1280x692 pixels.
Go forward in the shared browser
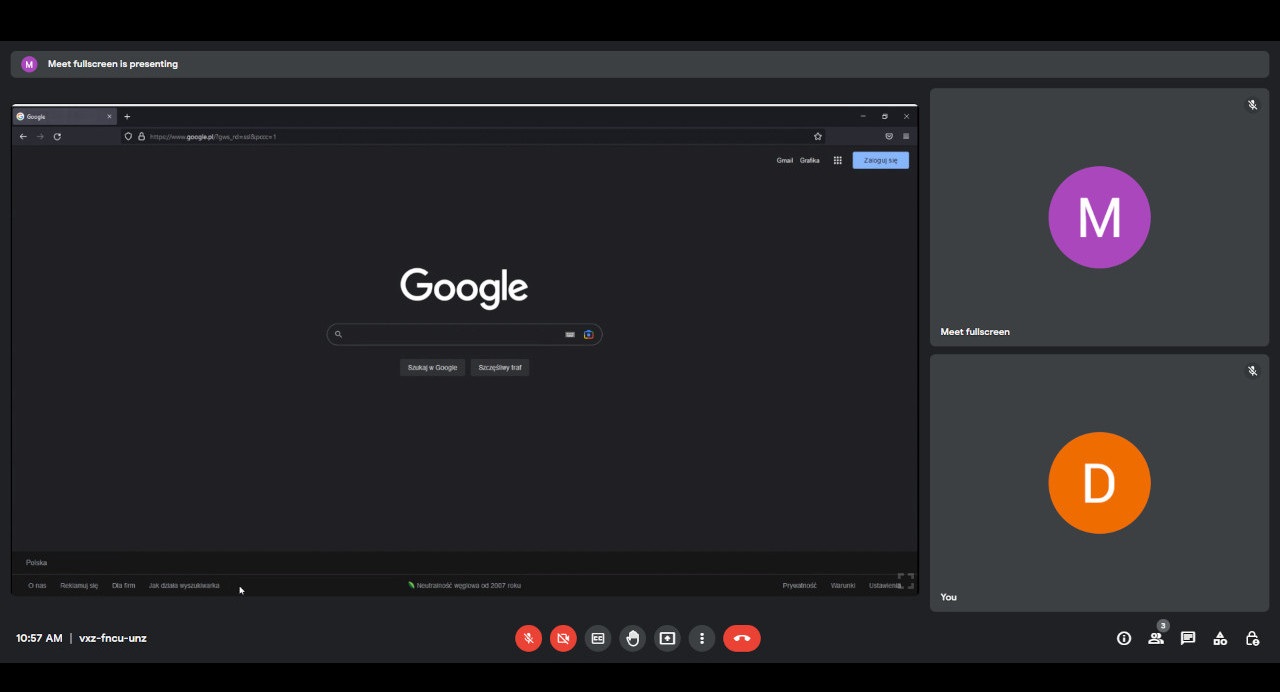40,136
